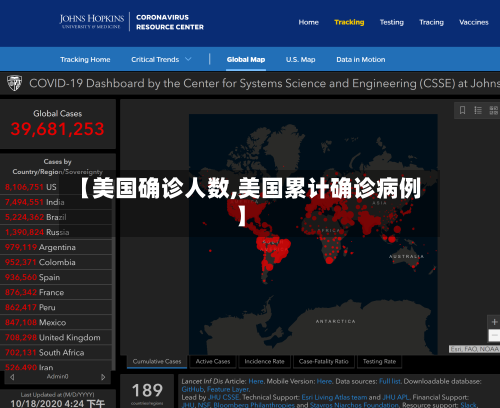Select the US row in cases list
Viewport: 500px width, 408px height.
click(56, 187)
